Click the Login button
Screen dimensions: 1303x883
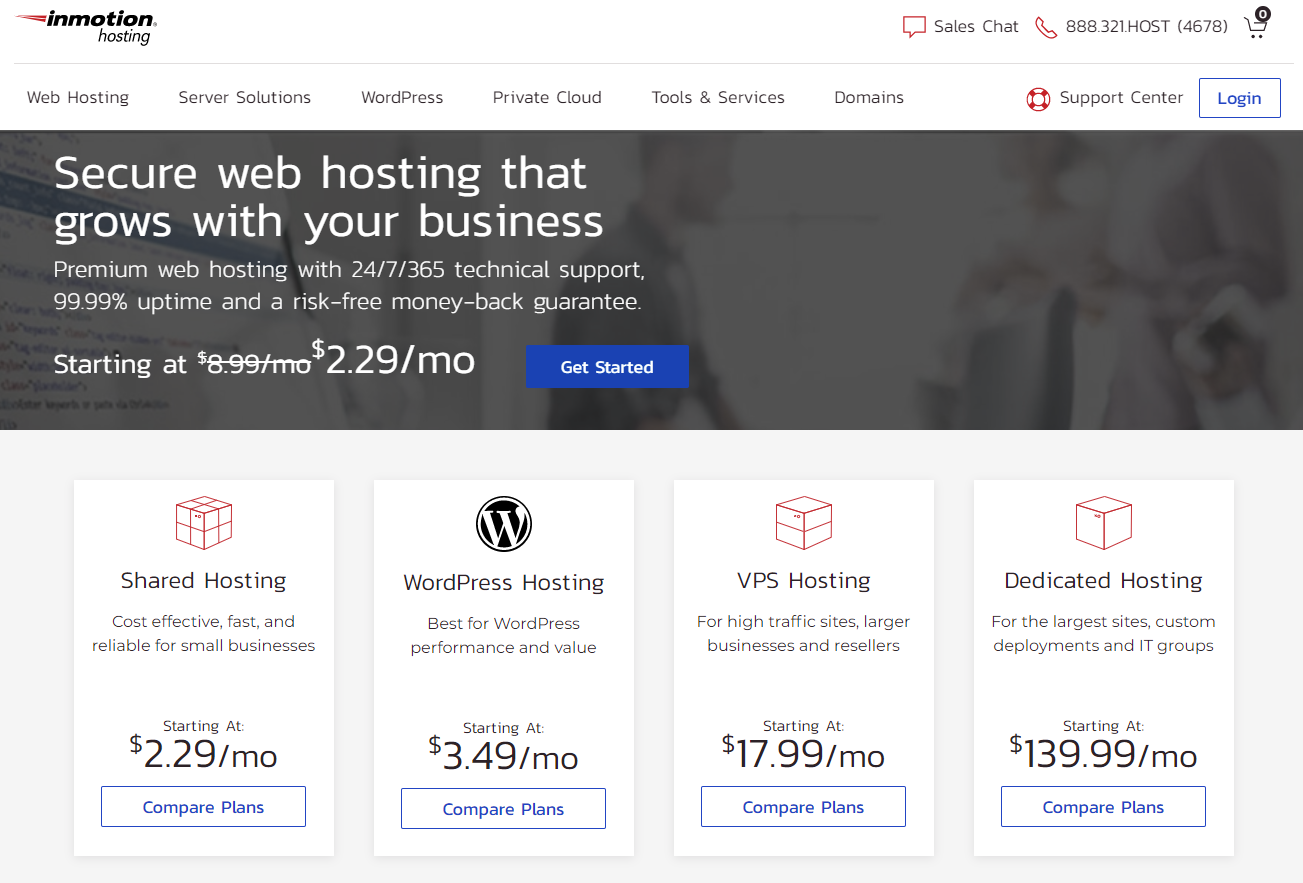click(1240, 98)
